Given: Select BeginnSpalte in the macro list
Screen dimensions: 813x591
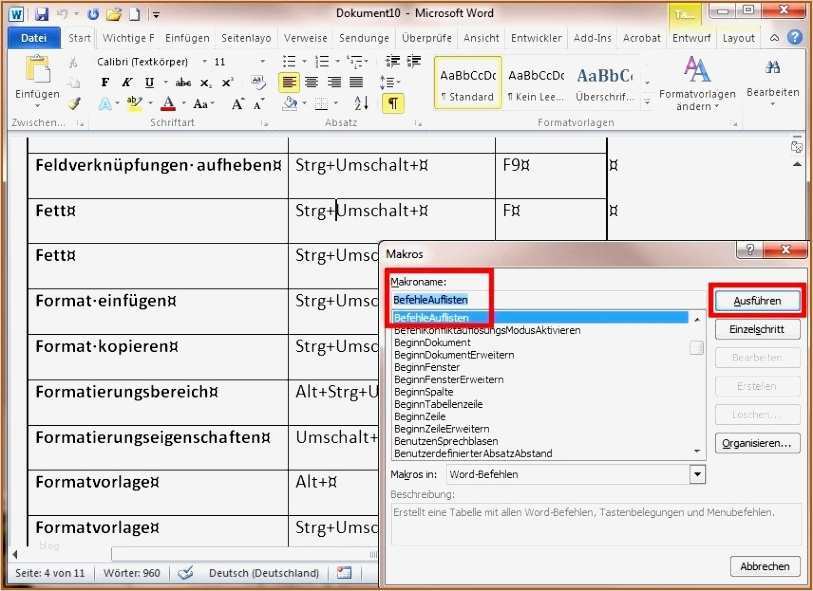Looking at the screenshot, I should 427,391.
